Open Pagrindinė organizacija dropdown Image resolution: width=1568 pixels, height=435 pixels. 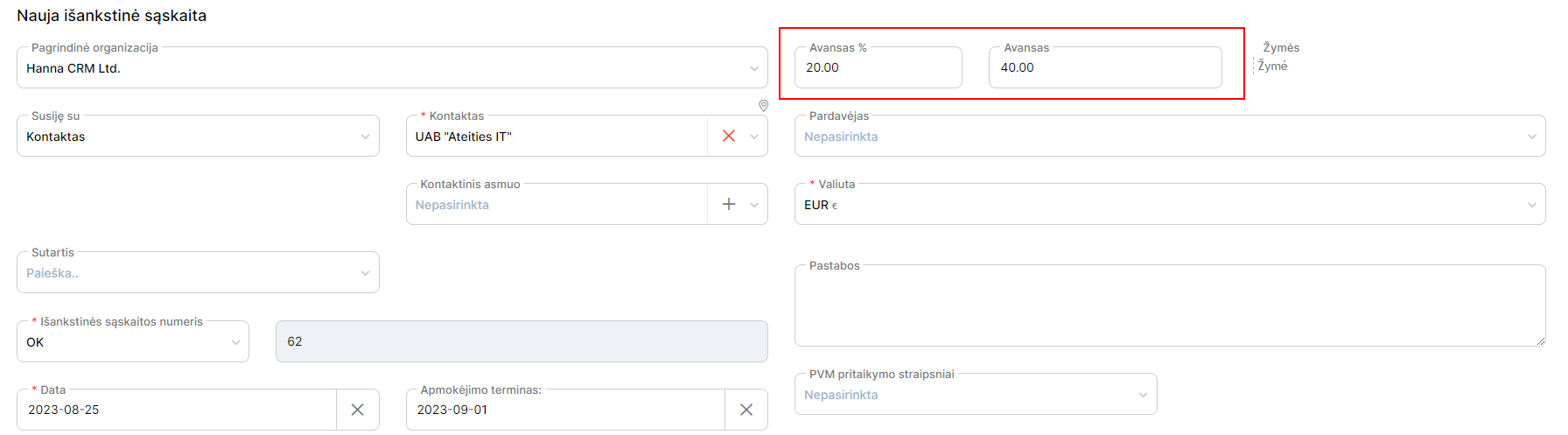[x=392, y=67]
